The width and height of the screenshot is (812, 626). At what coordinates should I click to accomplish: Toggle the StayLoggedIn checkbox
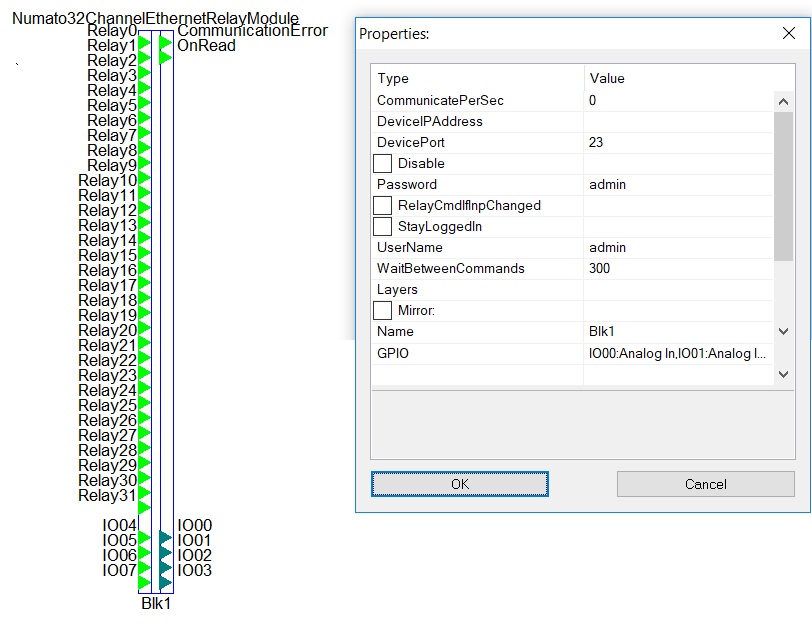pyautogui.click(x=382, y=226)
